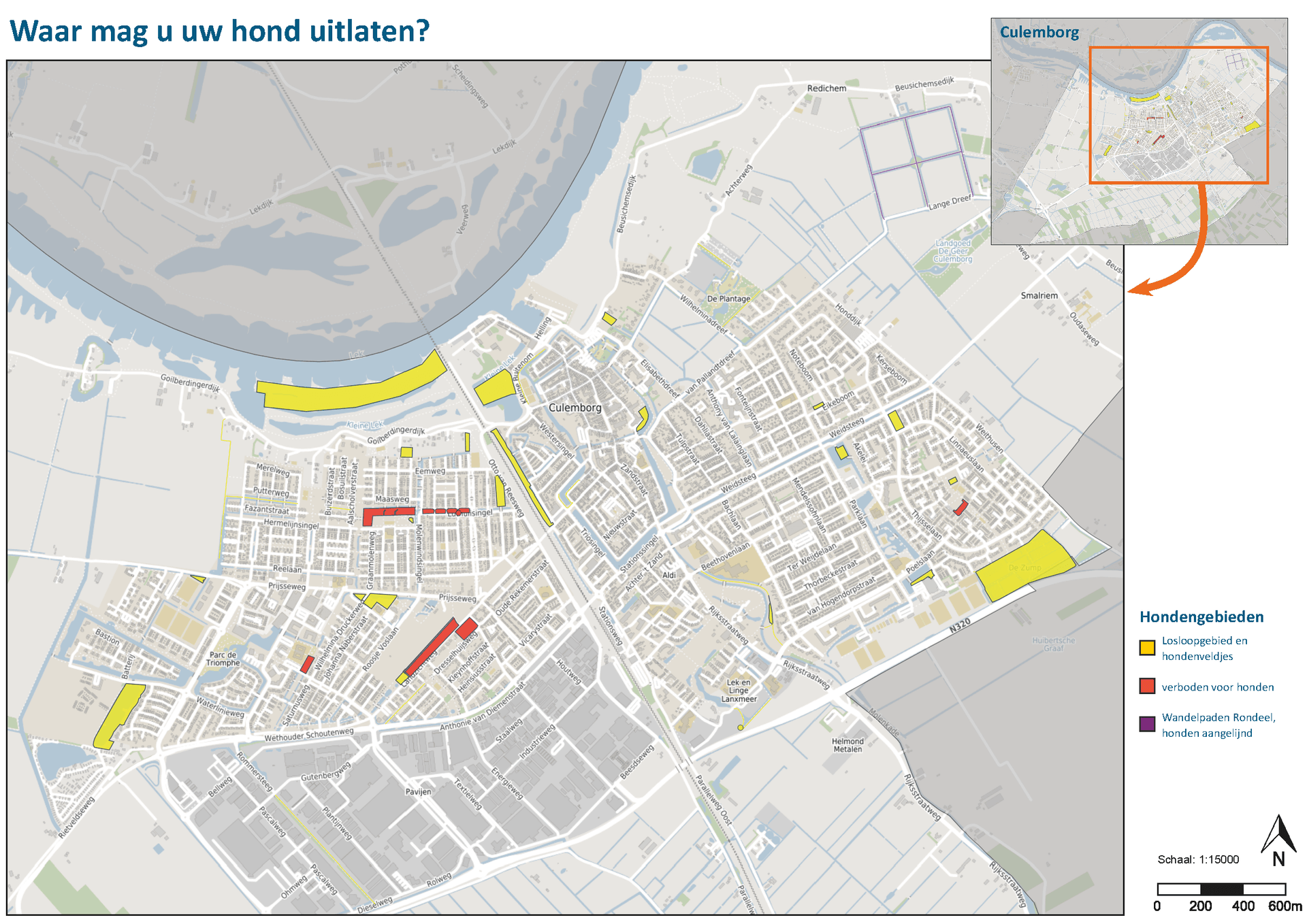The image size is (1307, 924).
Task: Click the 'Schaal: 1:15000' text
Action: [1198, 859]
